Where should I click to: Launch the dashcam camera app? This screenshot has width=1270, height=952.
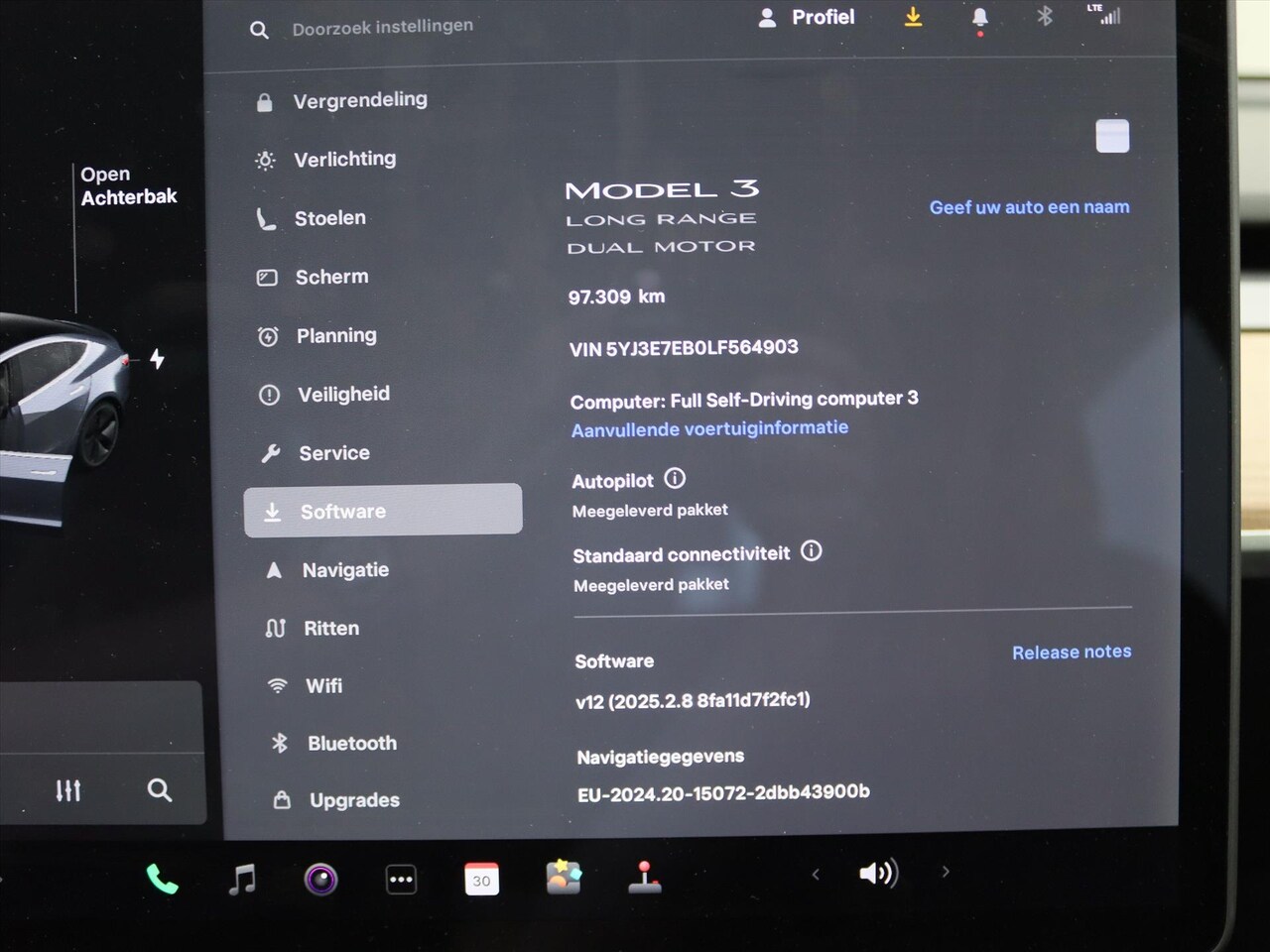(x=320, y=880)
